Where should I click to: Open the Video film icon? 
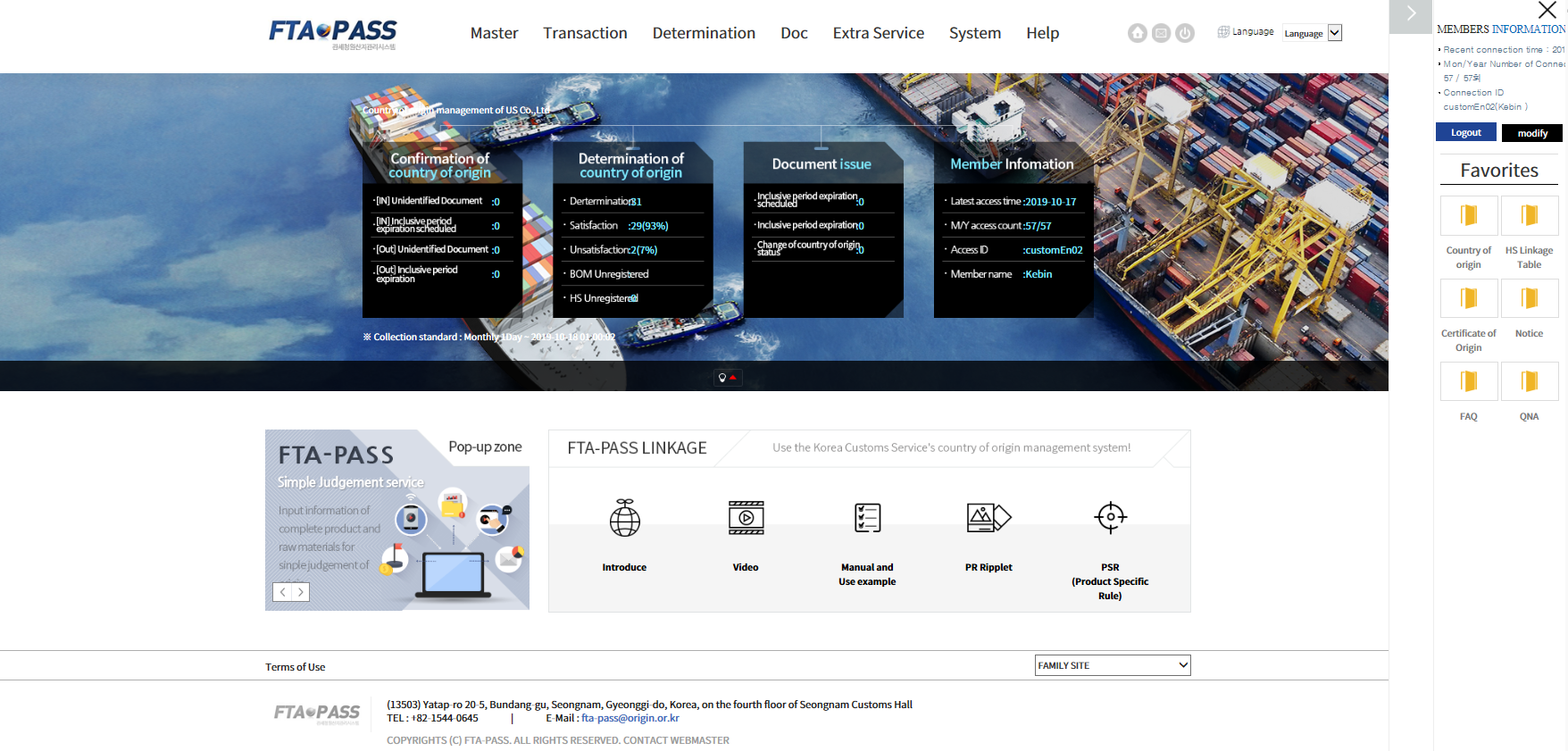coord(746,518)
